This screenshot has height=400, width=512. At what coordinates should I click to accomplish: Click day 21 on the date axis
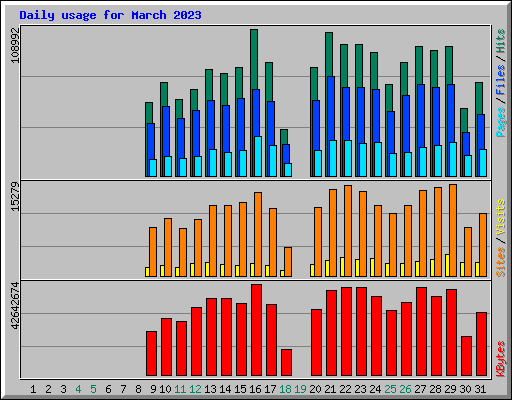[x=330, y=389]
